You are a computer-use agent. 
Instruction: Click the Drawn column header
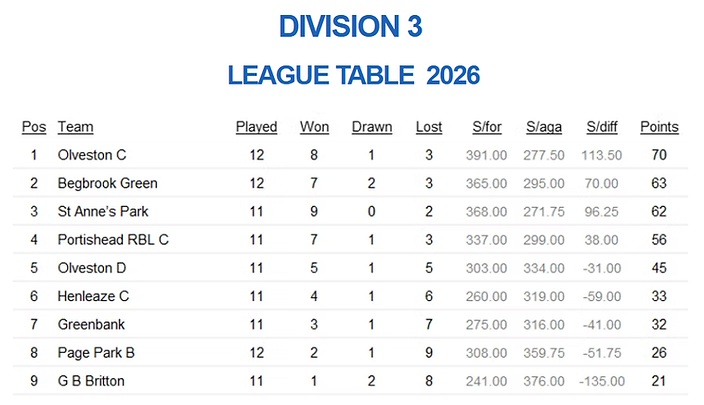coord(372,127)
